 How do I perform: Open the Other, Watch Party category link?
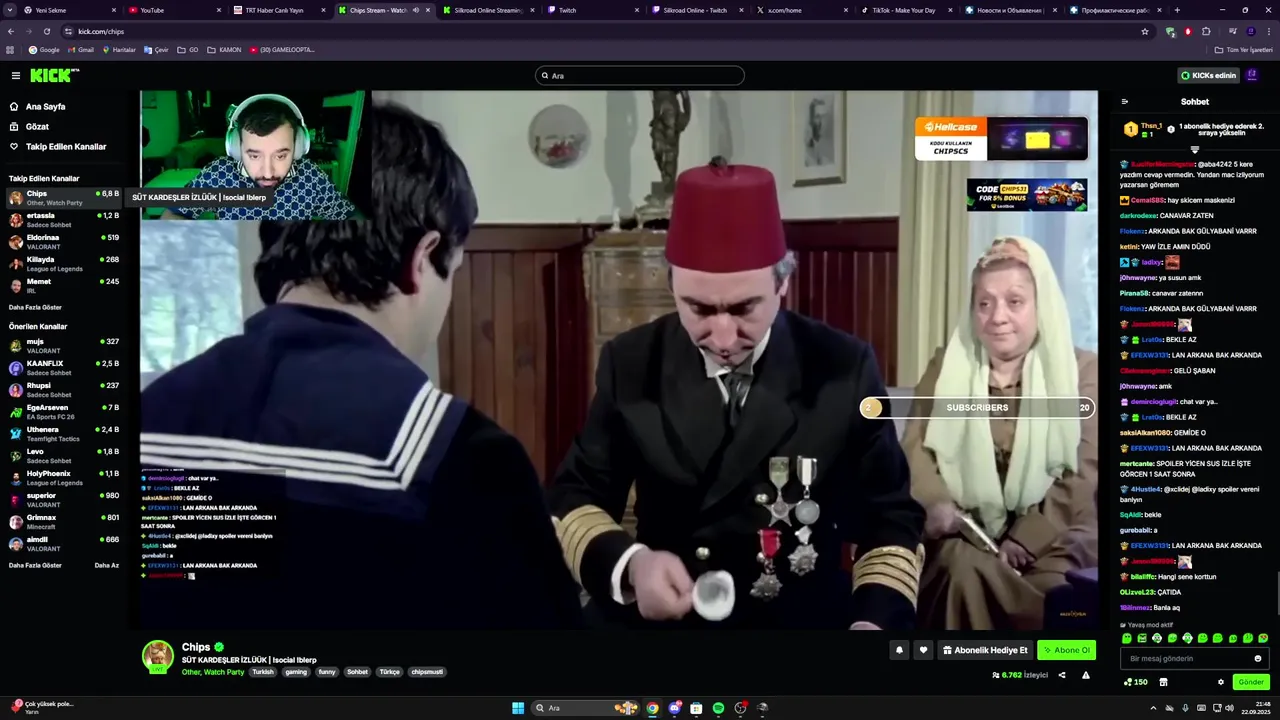coord(212,672)
